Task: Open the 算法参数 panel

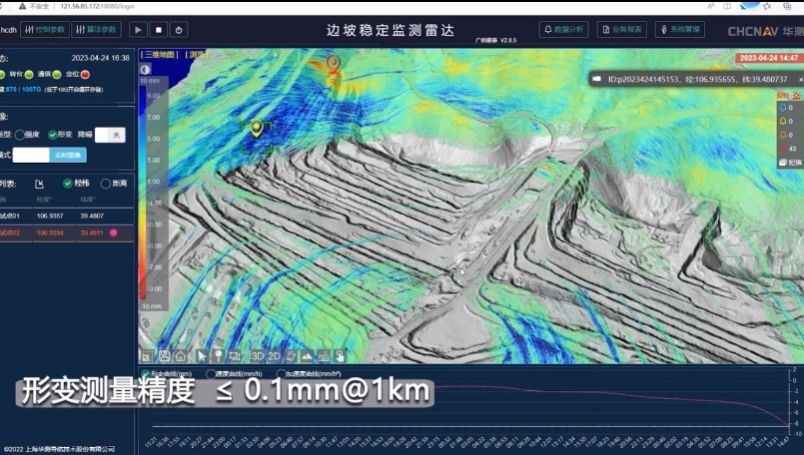Action: [96, 30]
